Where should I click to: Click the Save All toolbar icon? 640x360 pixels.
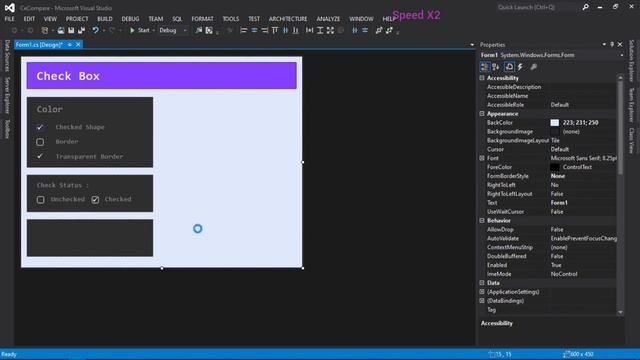tap(82, 30)
